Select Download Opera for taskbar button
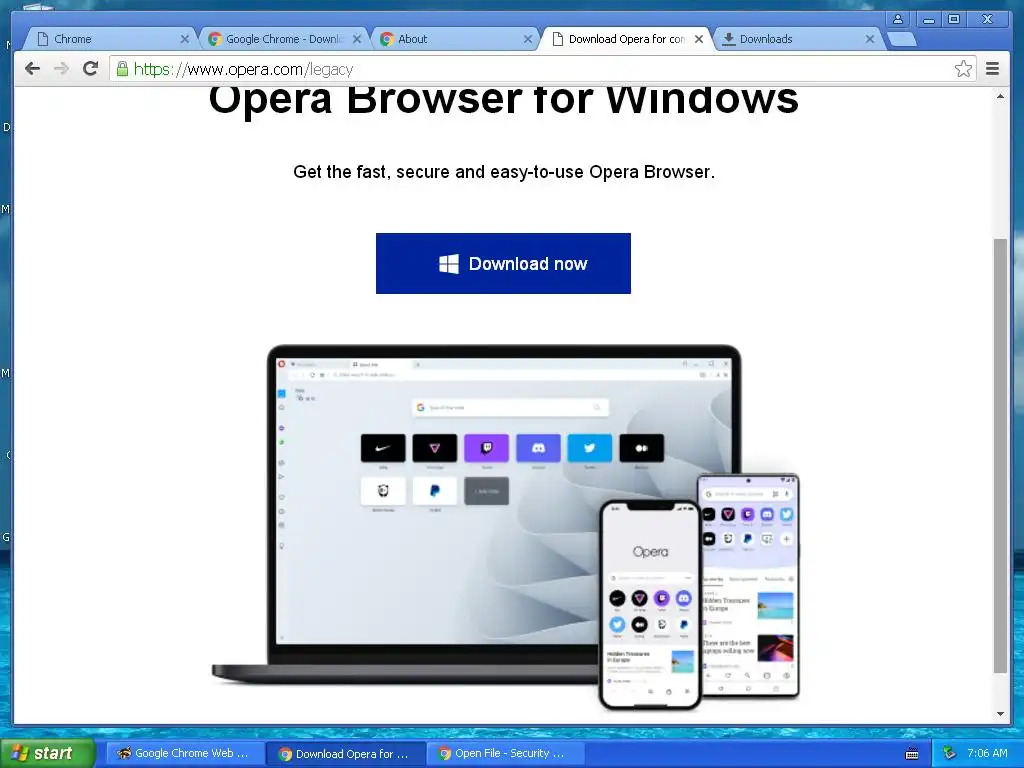Viewport: 1024px width, 768px height. click(x=346, y=753)
